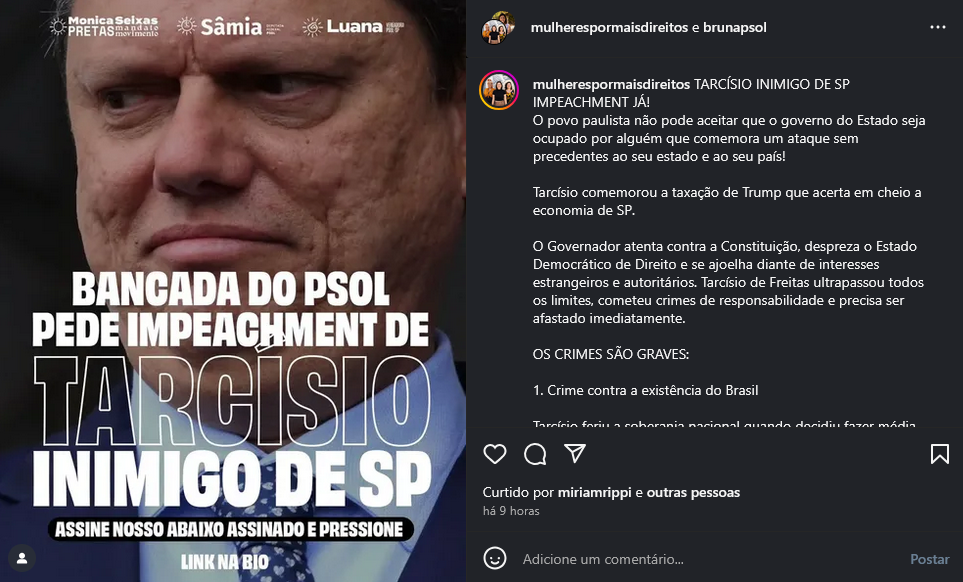Focus the Adicione um comentário field
The image size is (963, 582).
712,559
